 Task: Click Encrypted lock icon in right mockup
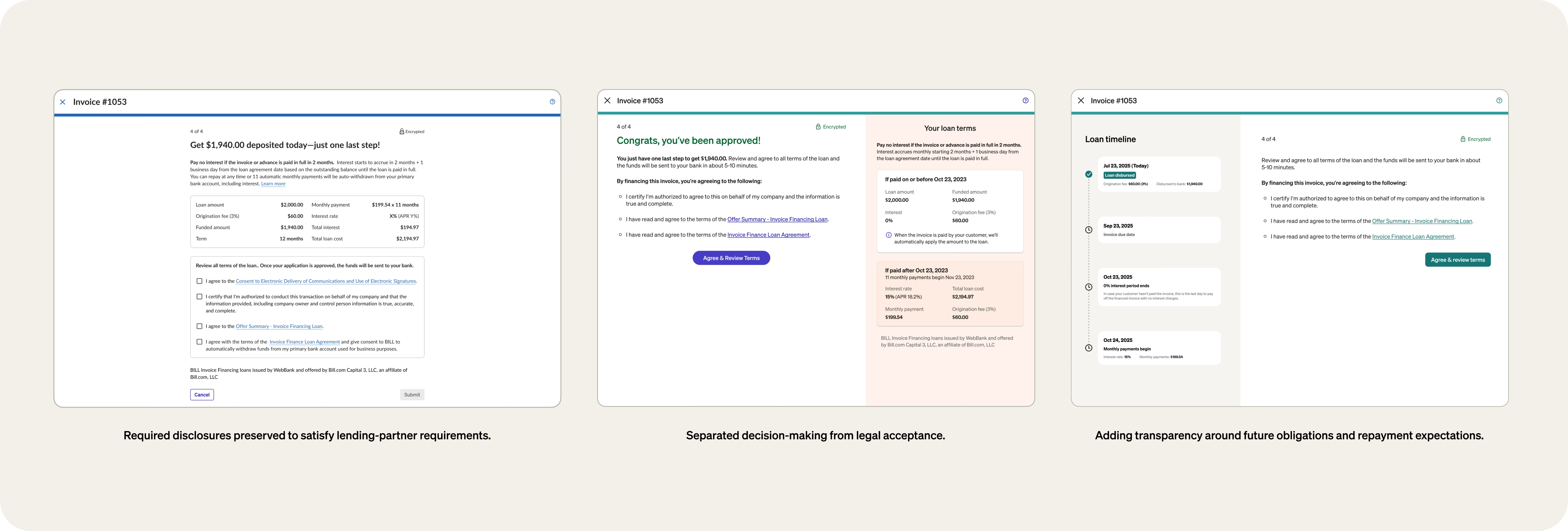pyautogui.click(x=1463, y=139)
